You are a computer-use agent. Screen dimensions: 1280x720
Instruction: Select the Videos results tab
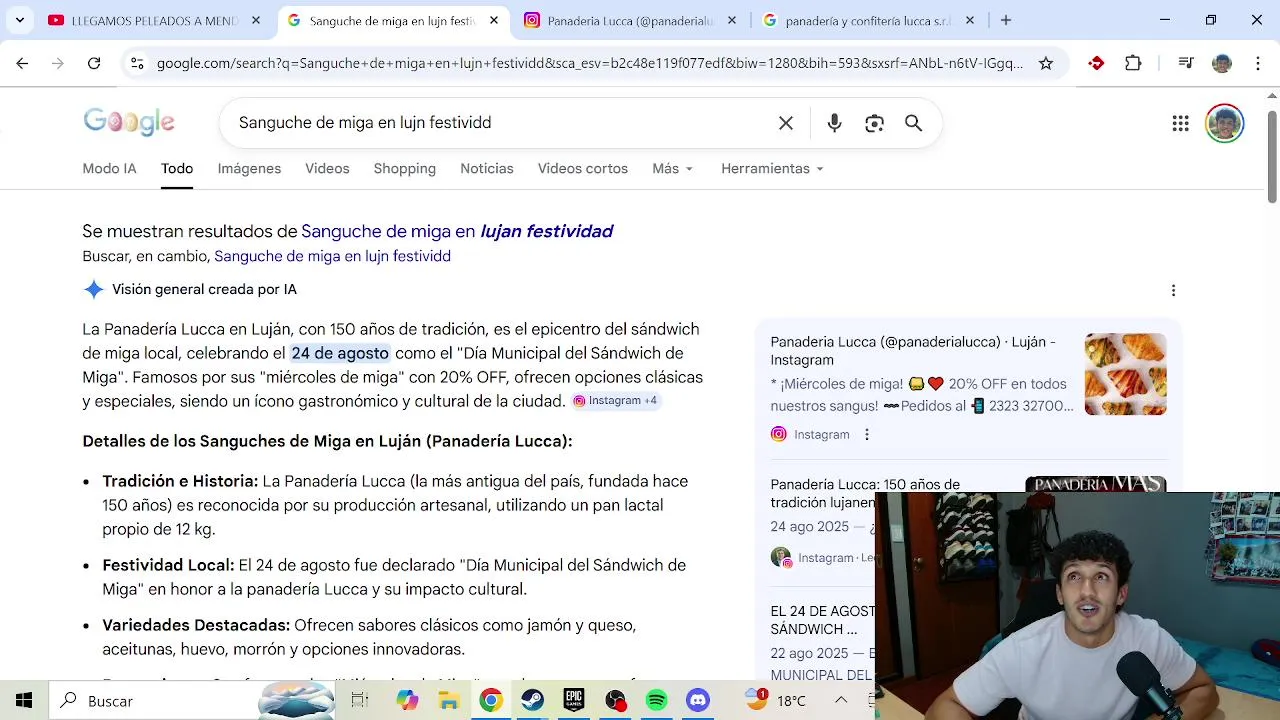click(327, 168)
